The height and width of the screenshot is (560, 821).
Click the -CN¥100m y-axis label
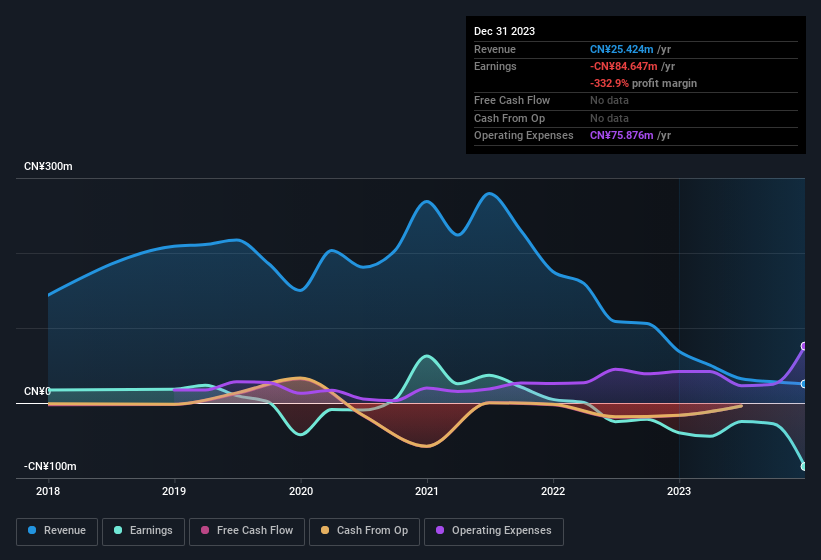tap(50, 466)
